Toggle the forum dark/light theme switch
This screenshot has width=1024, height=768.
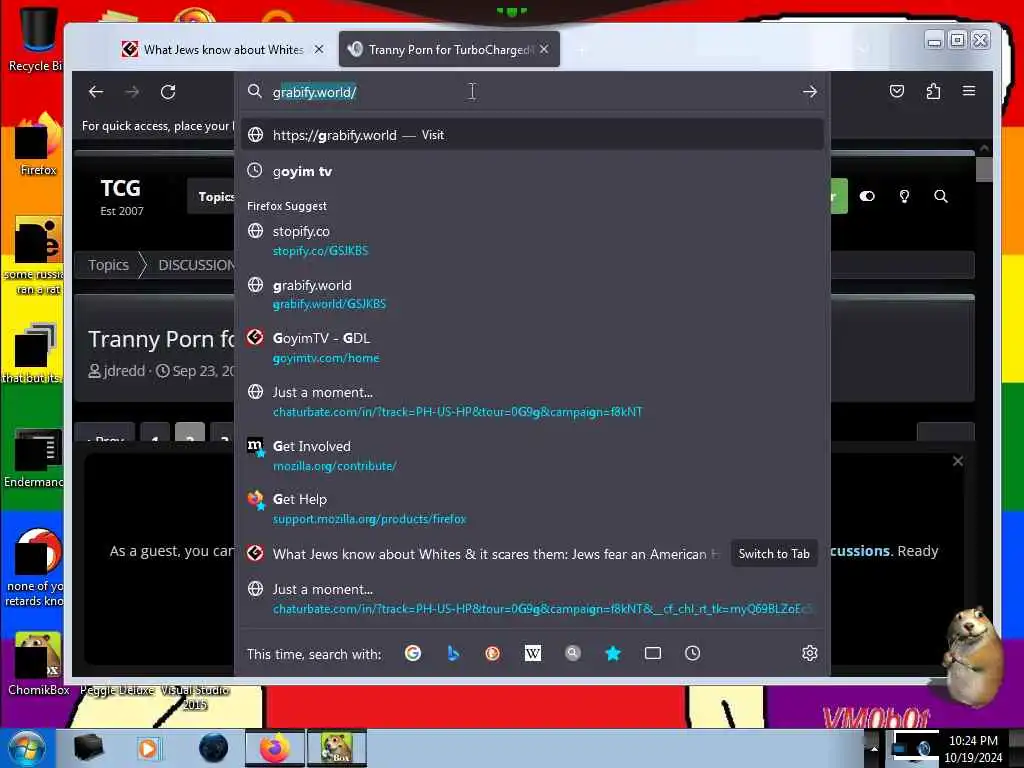pyautogui.click(x=867, y=196)
